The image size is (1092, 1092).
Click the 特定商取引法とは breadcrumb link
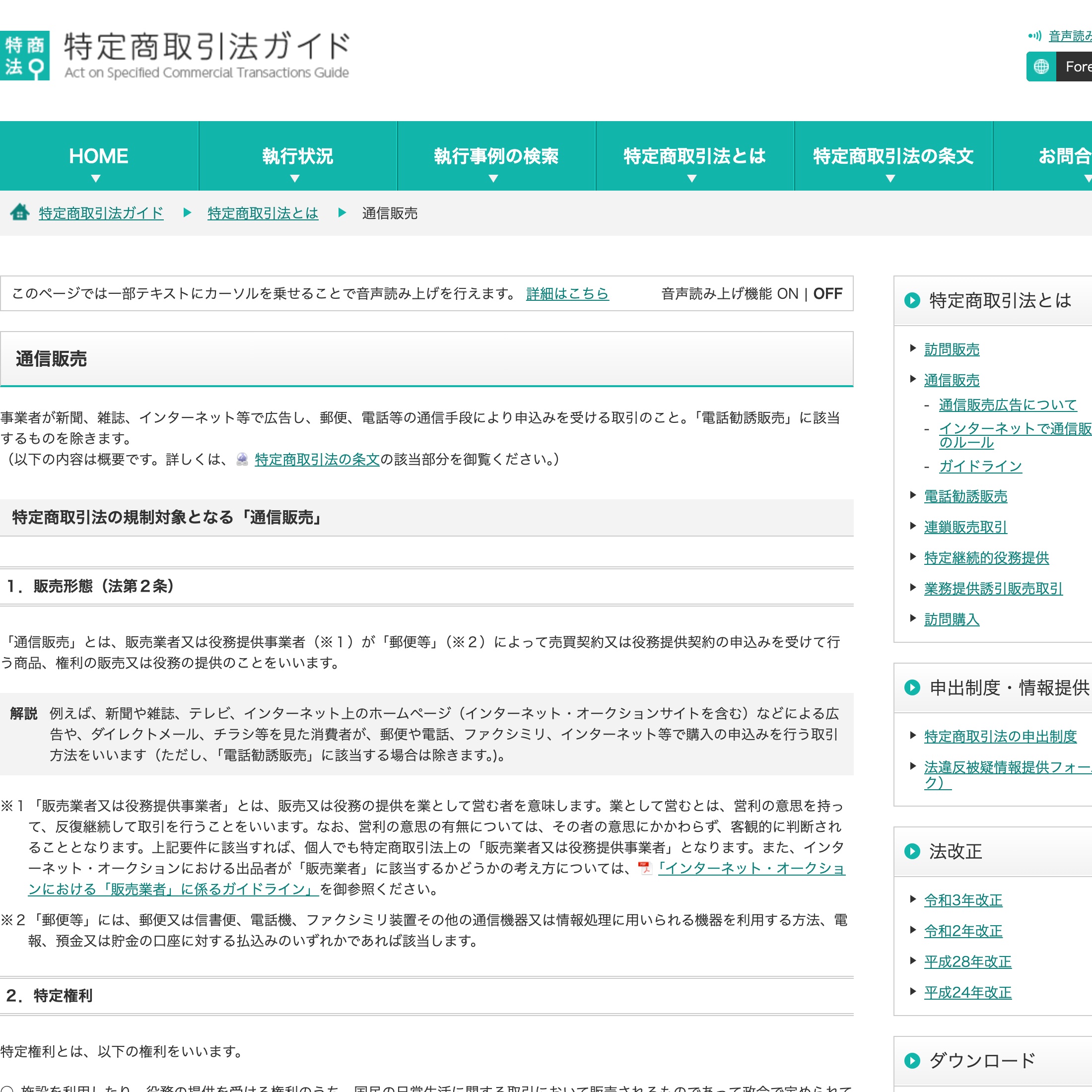coord(263,213)
